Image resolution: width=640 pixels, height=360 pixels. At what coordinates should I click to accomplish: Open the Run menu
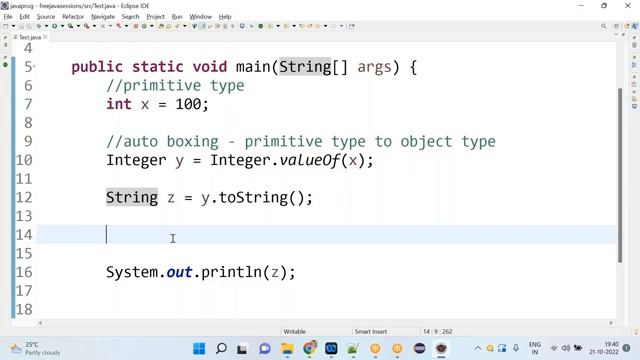click(177, 17)
